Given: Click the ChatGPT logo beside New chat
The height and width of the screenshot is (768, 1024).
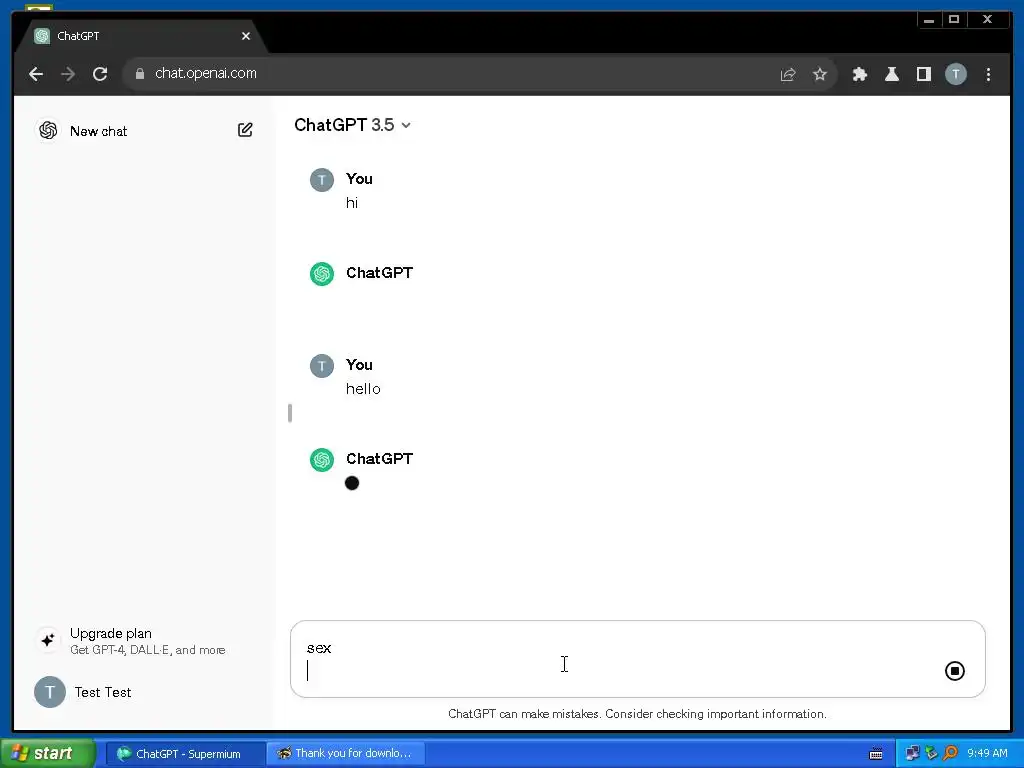Looking at the screenshot, I should [48, 131].
